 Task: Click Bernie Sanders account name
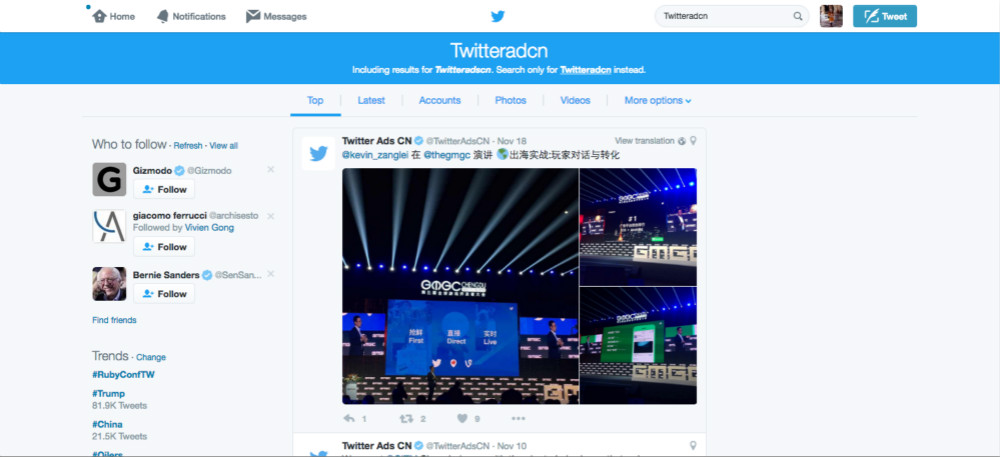166,275
